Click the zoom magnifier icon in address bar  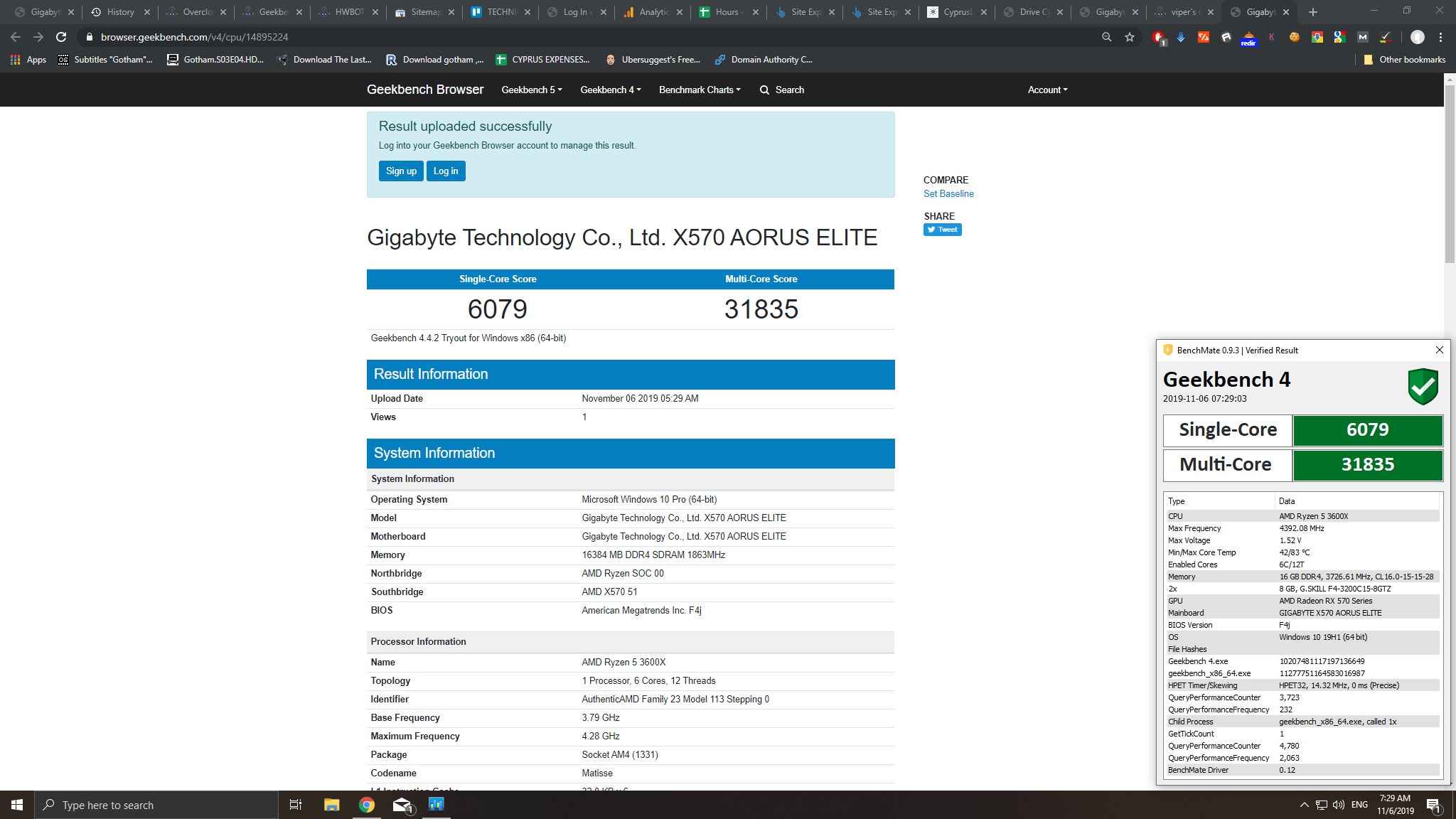[1107, 37]
